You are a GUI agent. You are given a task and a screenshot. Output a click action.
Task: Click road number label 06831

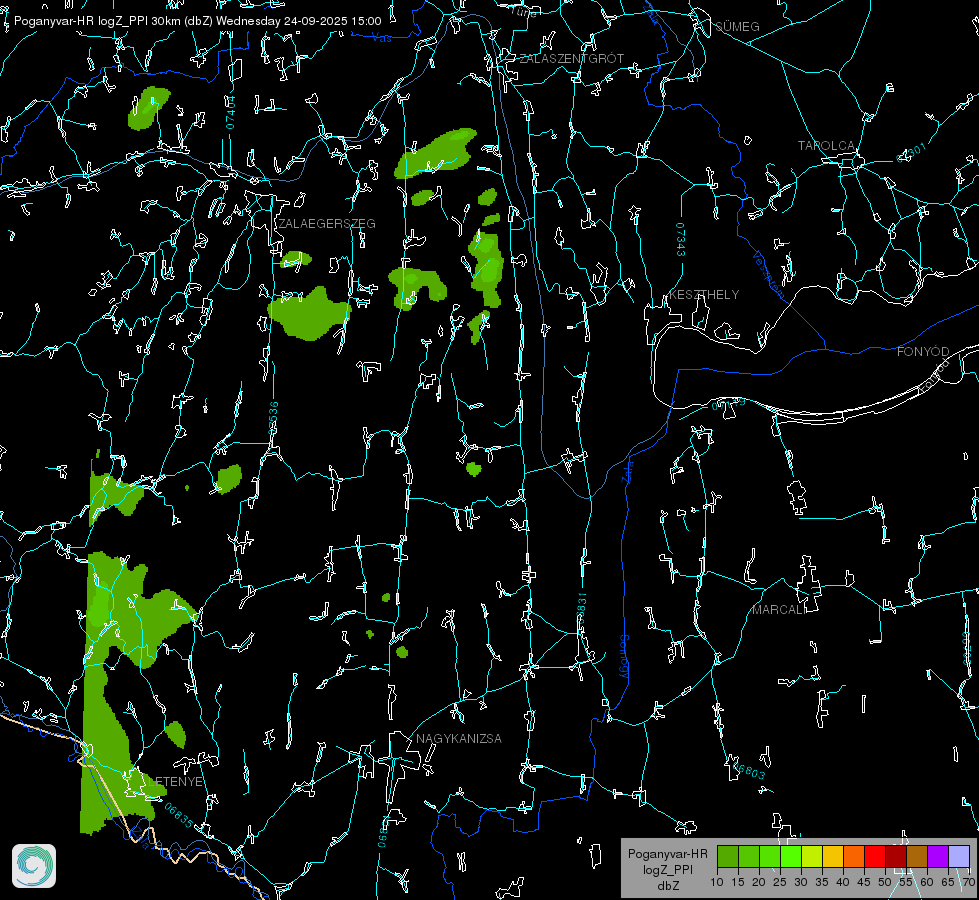click(x=581, y=609)
